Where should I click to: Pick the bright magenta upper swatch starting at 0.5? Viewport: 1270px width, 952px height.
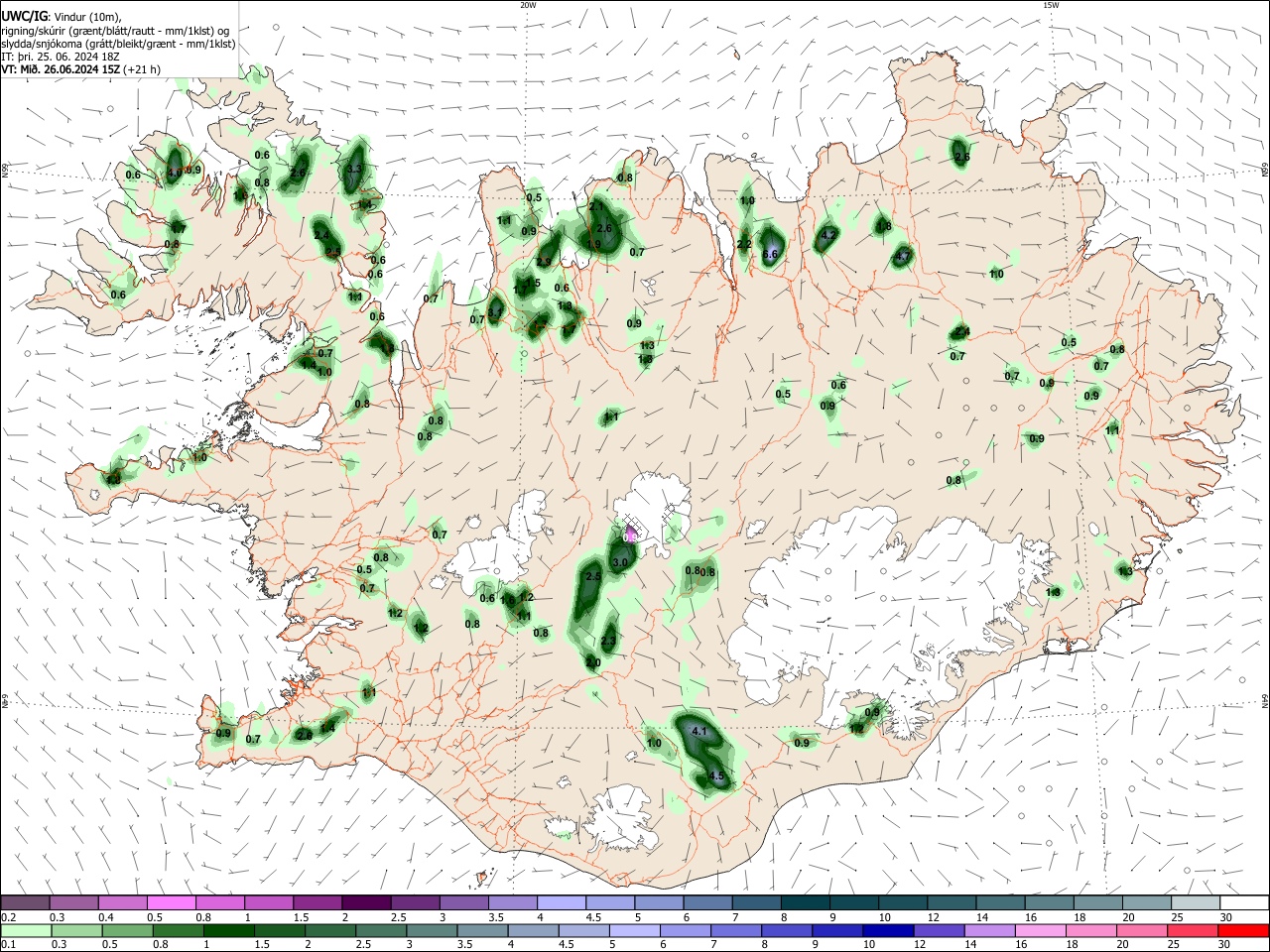[x=171, y=902]
